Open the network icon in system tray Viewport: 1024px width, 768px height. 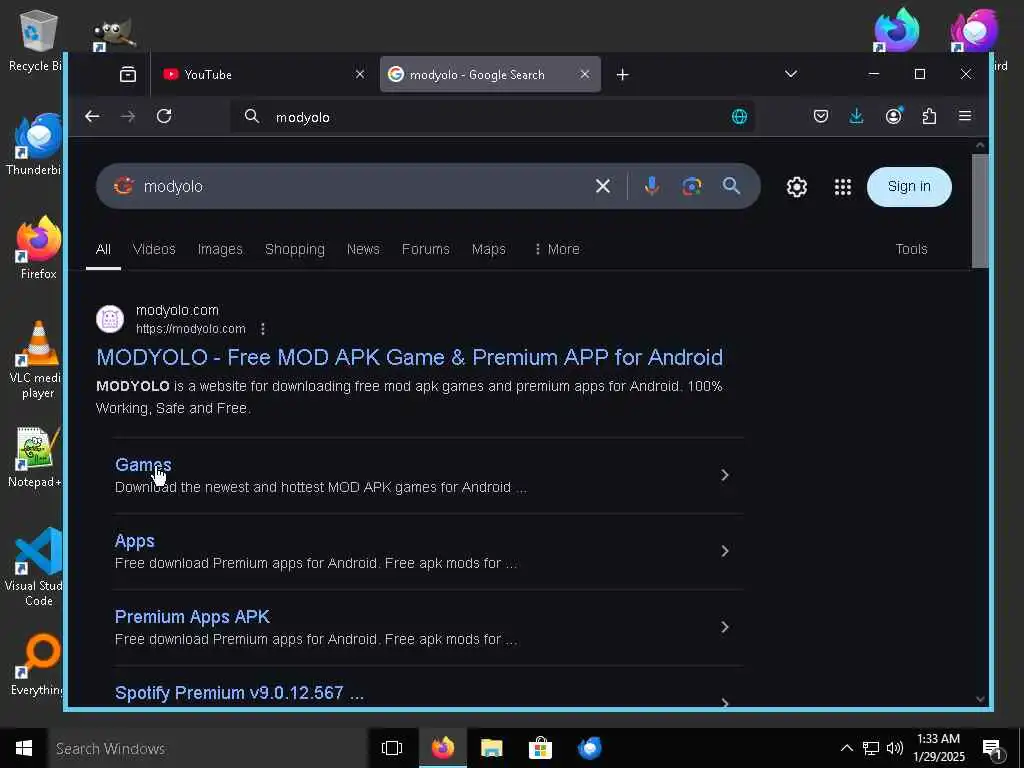(x=871, y=748)
